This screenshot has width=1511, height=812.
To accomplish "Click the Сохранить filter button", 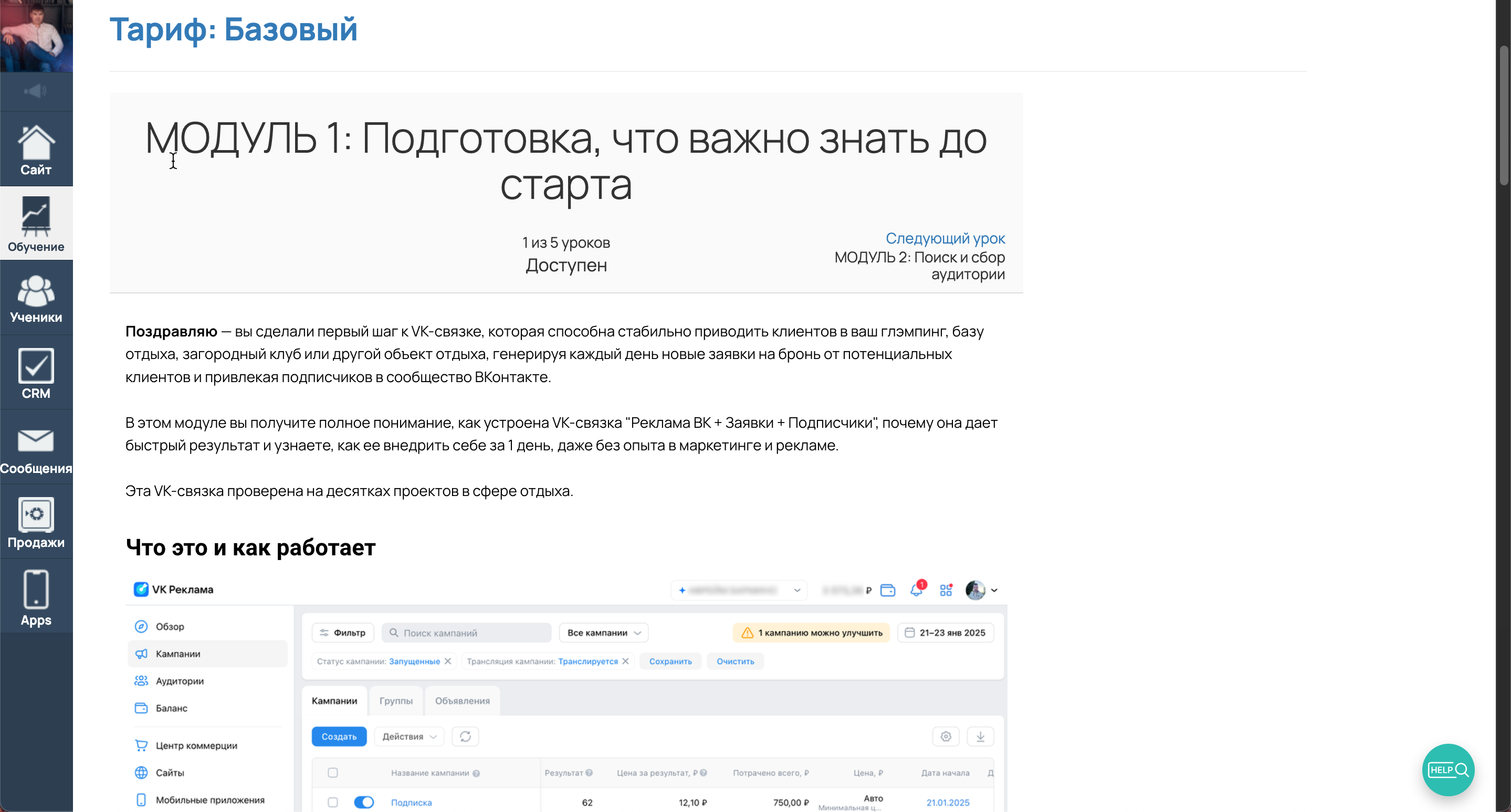I will [x=670, y=661].
